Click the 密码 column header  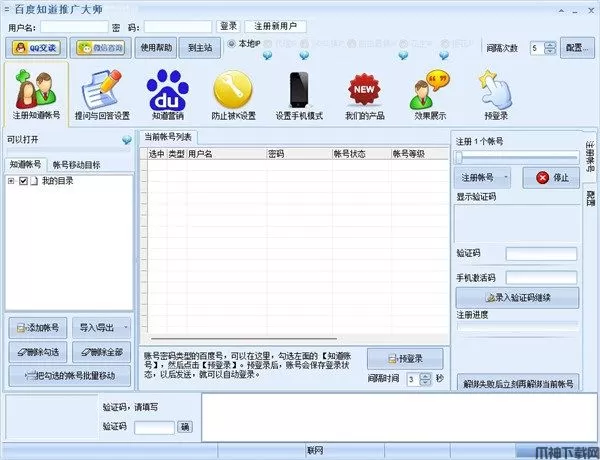point(299,154)
